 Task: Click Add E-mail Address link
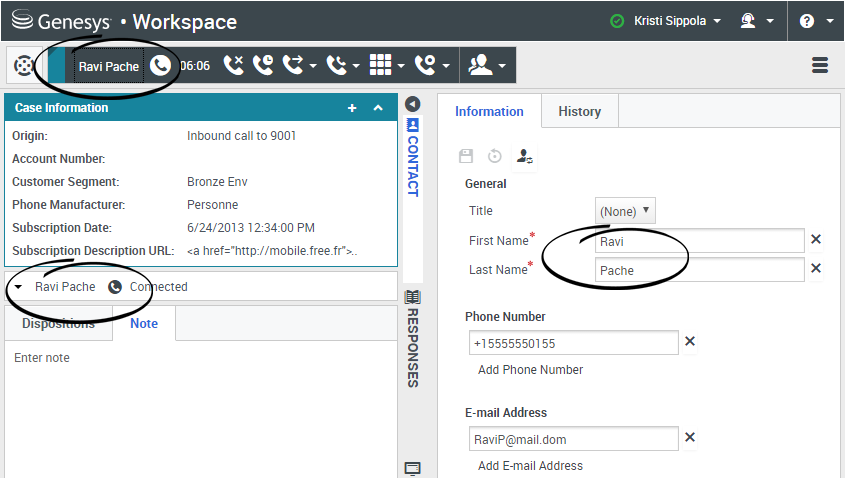point(530,466)
